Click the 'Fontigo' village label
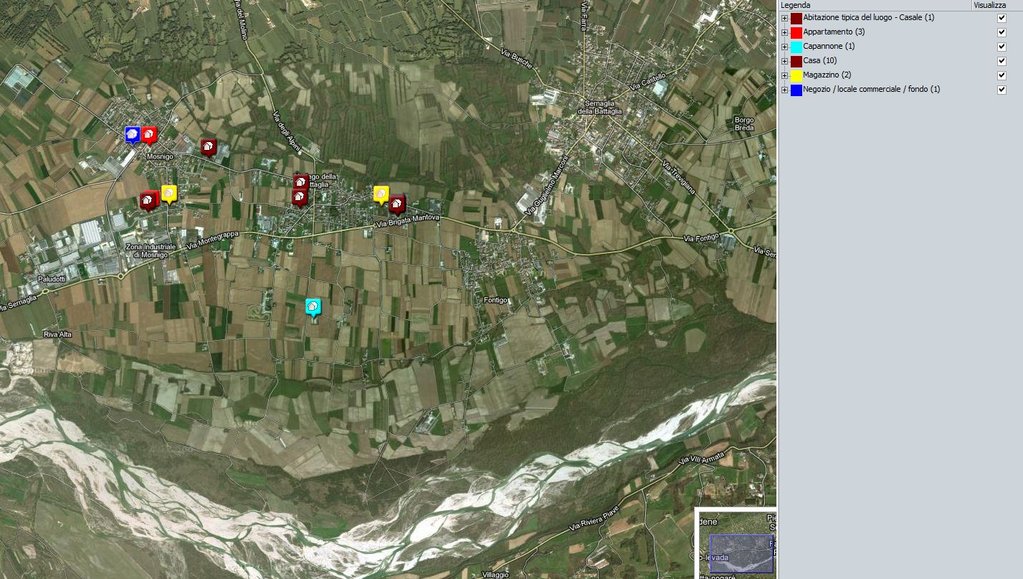 click(x=496, y=300)
